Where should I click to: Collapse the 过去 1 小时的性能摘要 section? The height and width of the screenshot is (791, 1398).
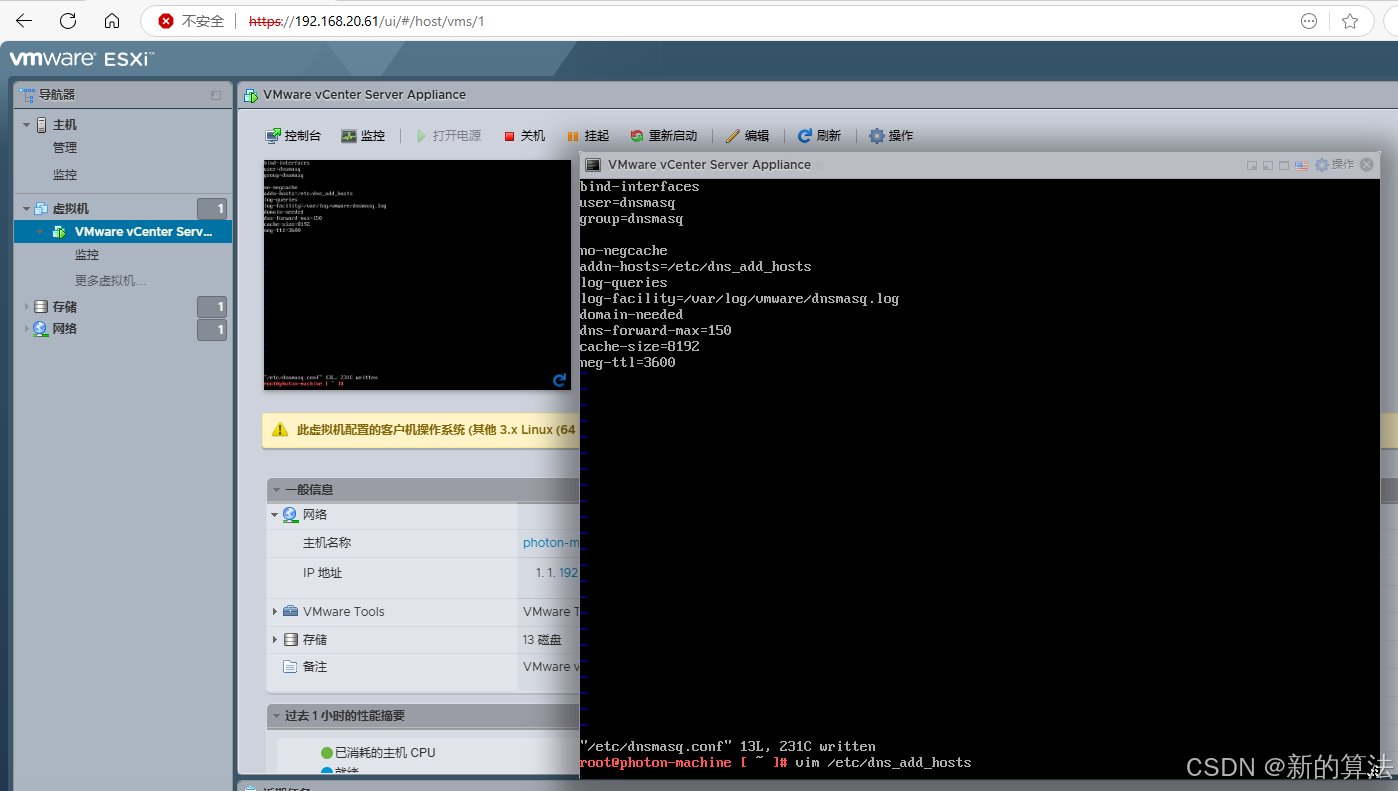(276, 716)
